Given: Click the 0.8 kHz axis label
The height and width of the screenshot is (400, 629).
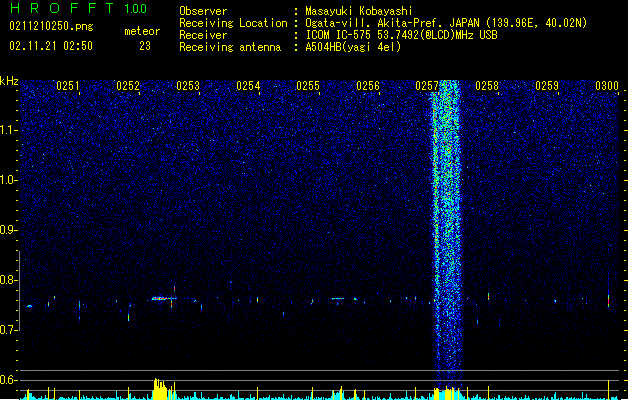Looking at the screenshot, I should (8, 280).
